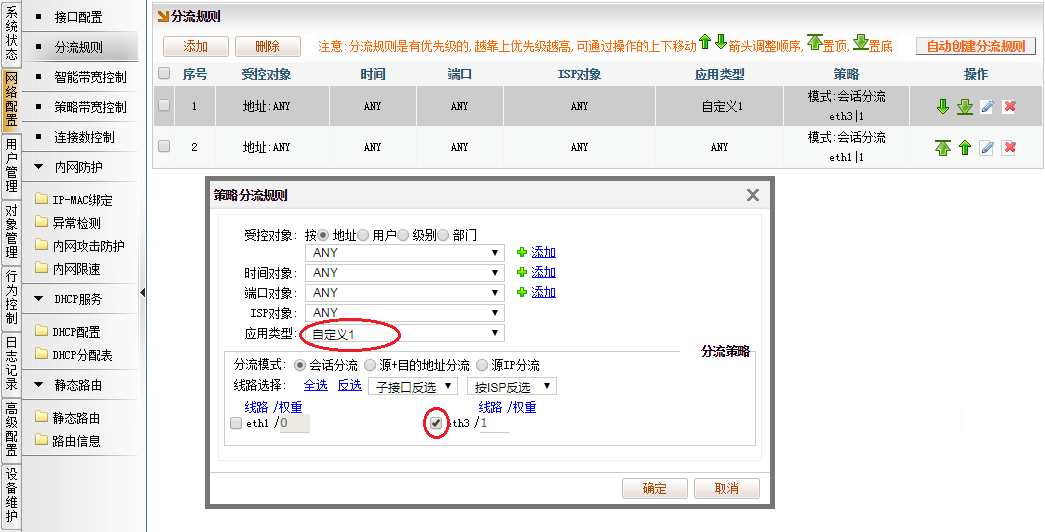Image resolution: width=1045 pixels, height=532 pixels.
Task: Edit rule 1 with the pencil icon
Action: (987, 107)
